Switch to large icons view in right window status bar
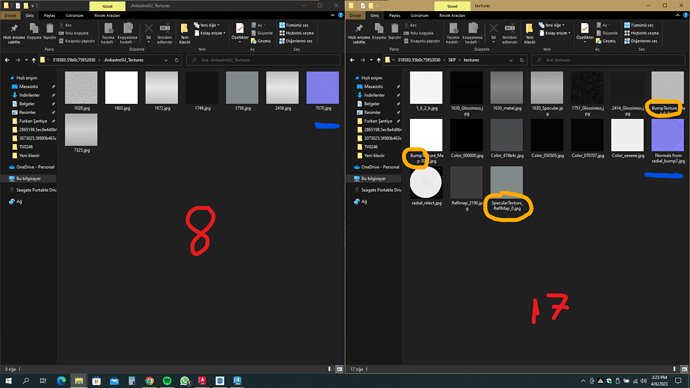690x388 pixels. click(684, 369)
